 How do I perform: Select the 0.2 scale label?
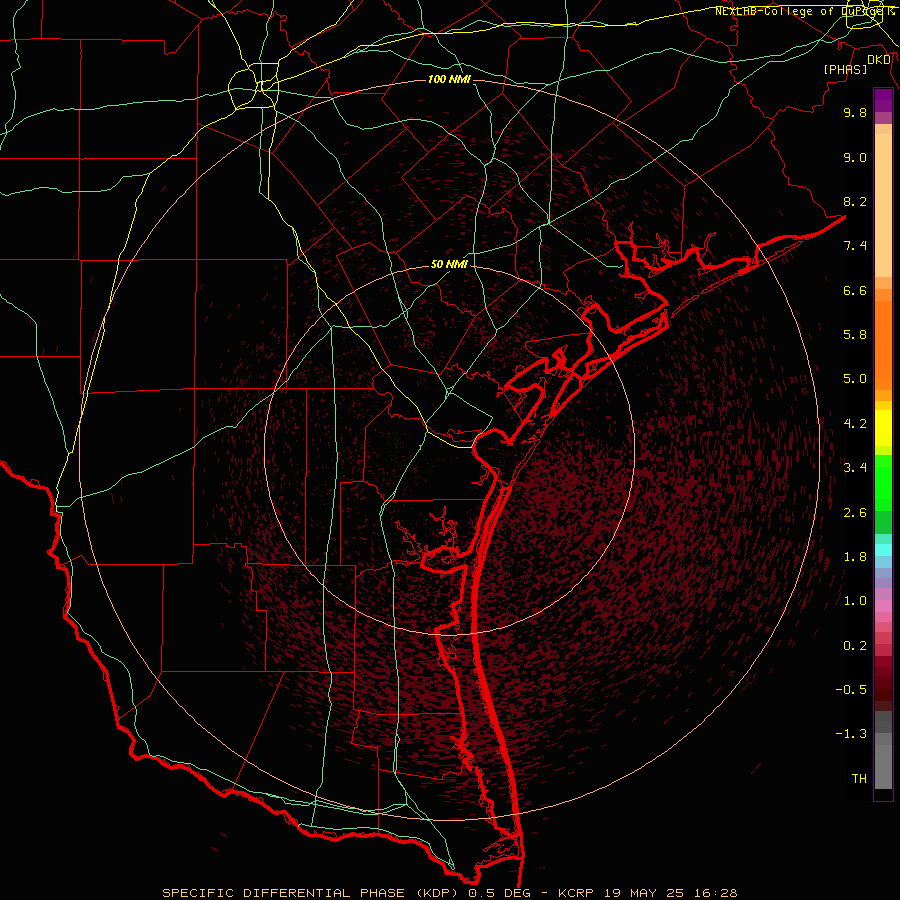coord(855,646)
